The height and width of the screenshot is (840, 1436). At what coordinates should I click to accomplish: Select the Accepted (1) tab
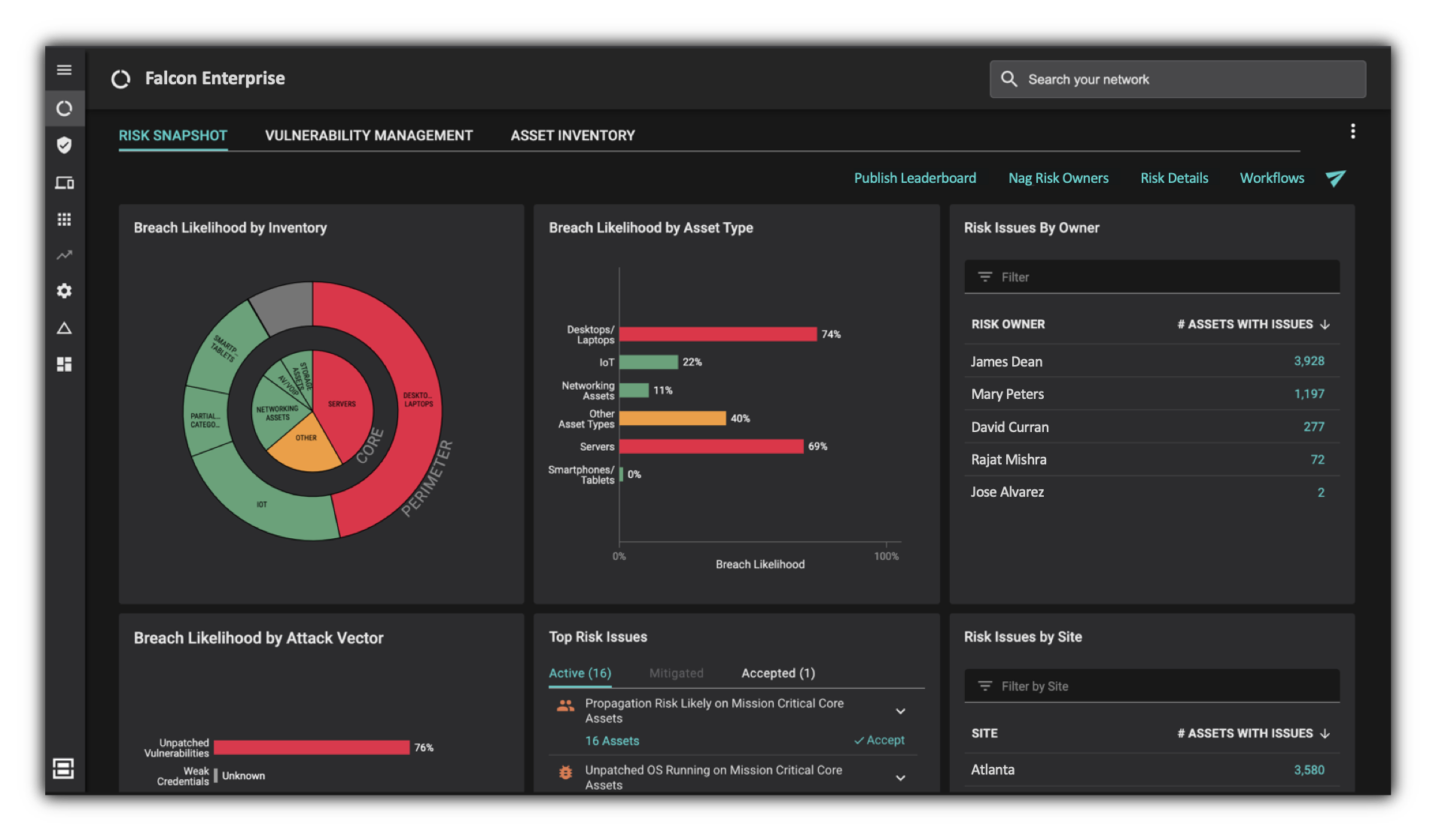point(778,673)
